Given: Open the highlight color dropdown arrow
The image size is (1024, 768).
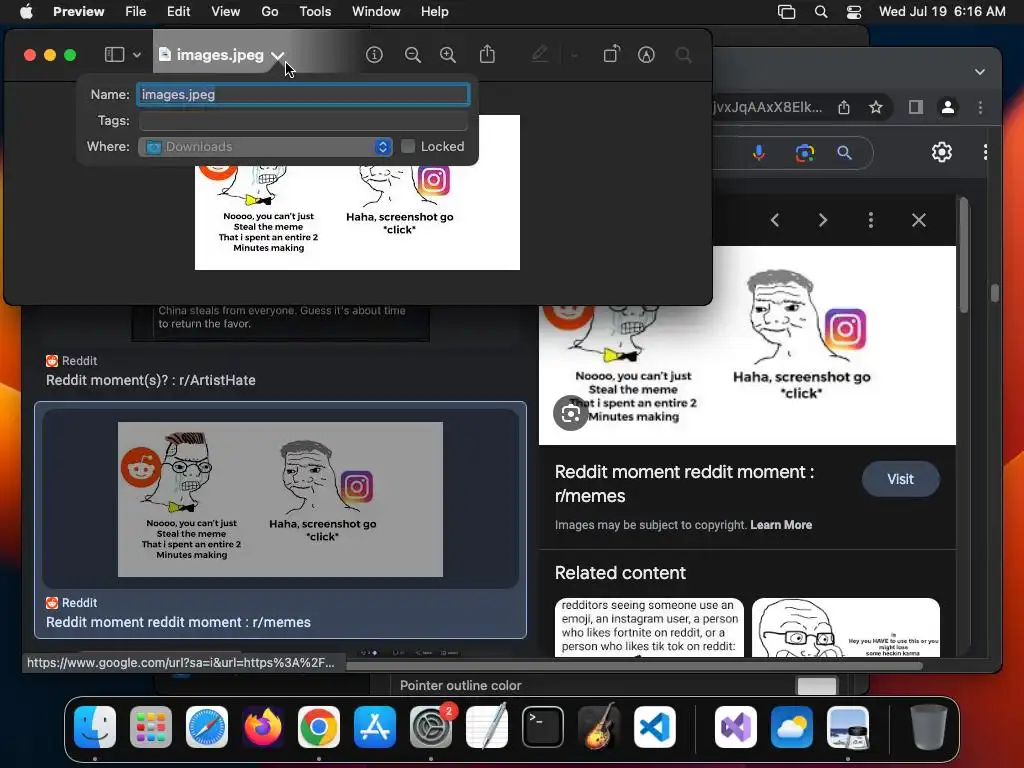Looking at the screenshot, I should [574, 56].
